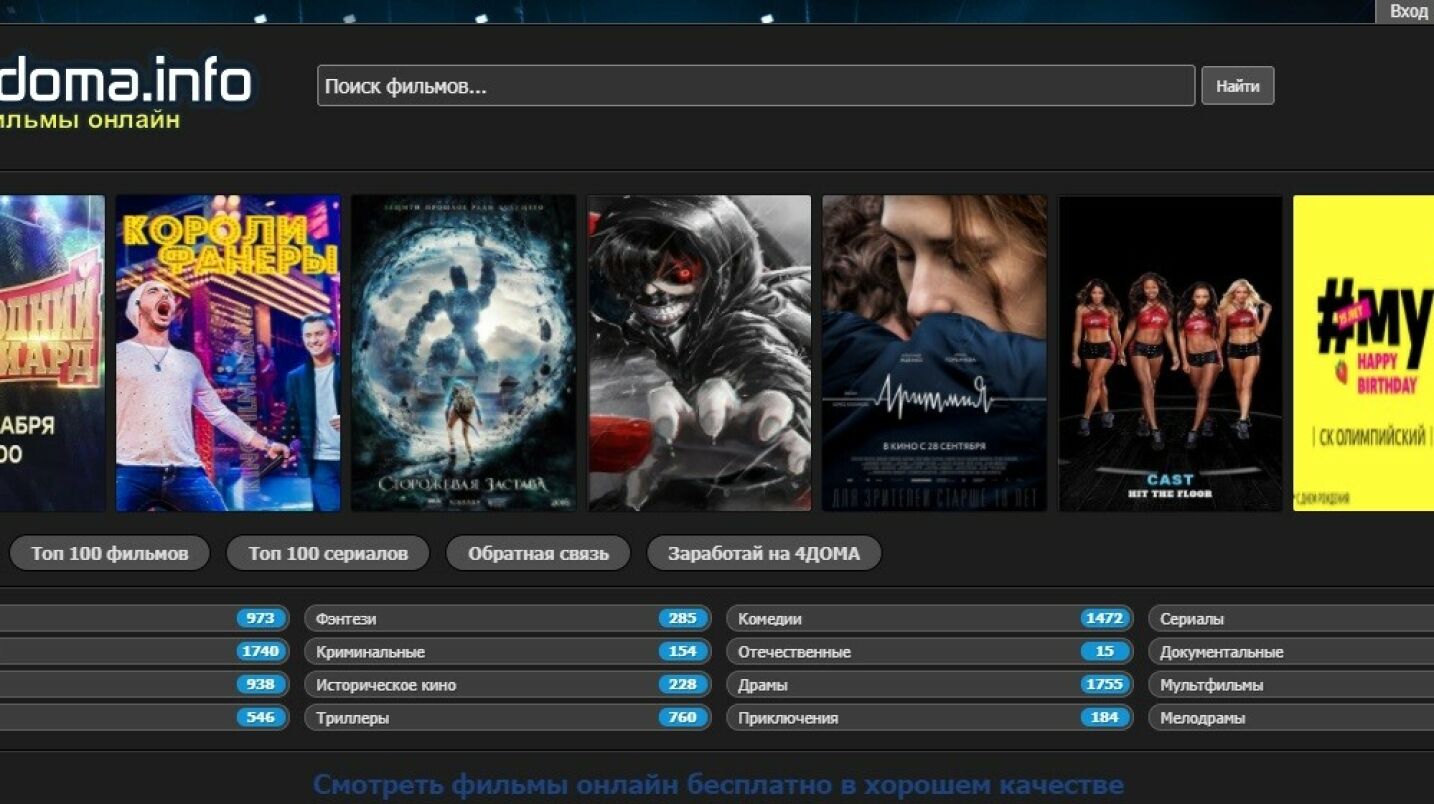The image size is (1434, 804).
Task: Choose the Аритмия movie poster
Action: click(x=934, y=353)
